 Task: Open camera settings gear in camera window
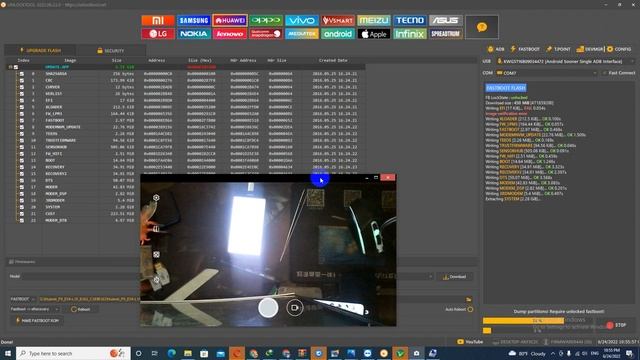[156, 198]
